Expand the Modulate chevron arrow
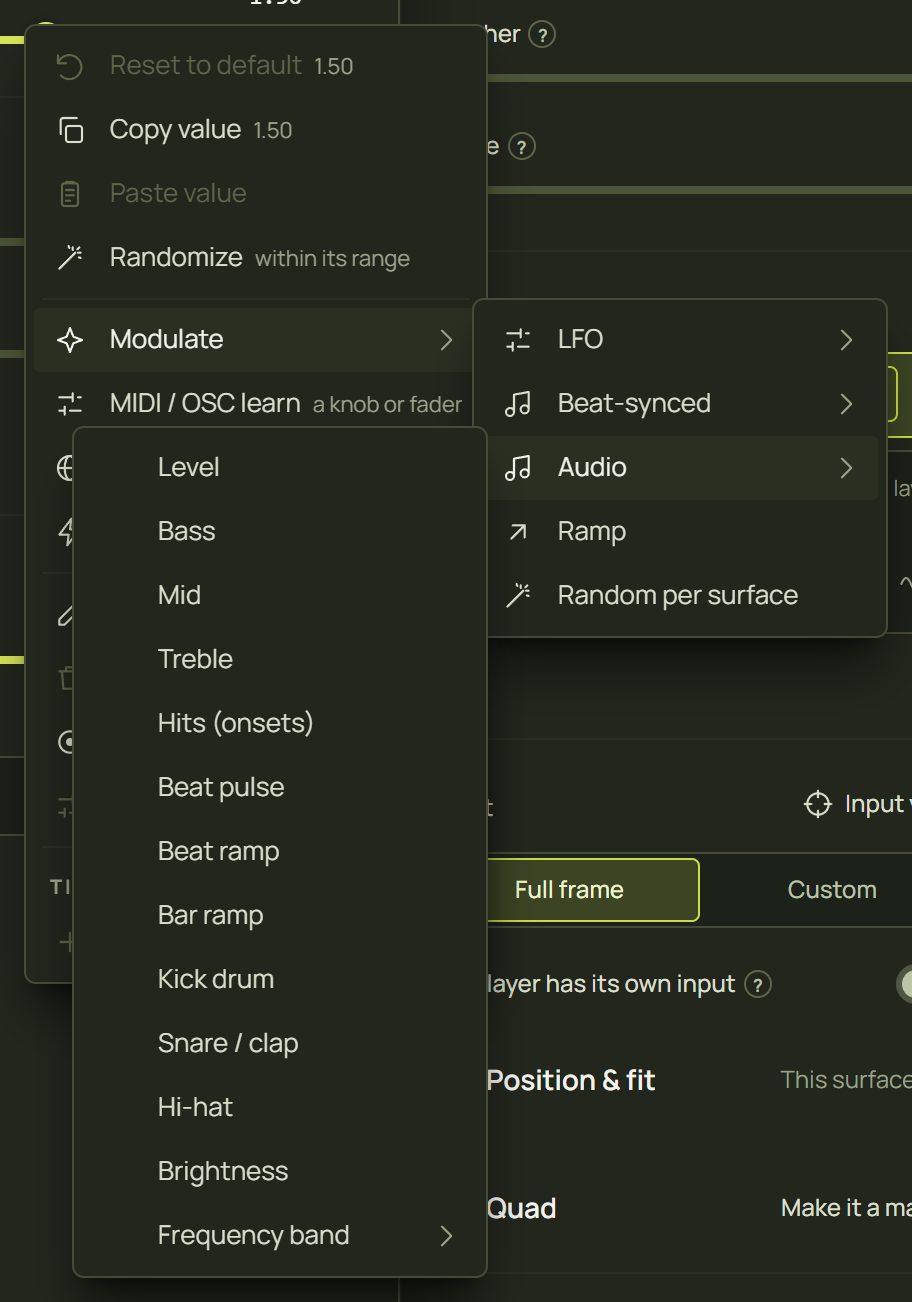 (447, 340)
